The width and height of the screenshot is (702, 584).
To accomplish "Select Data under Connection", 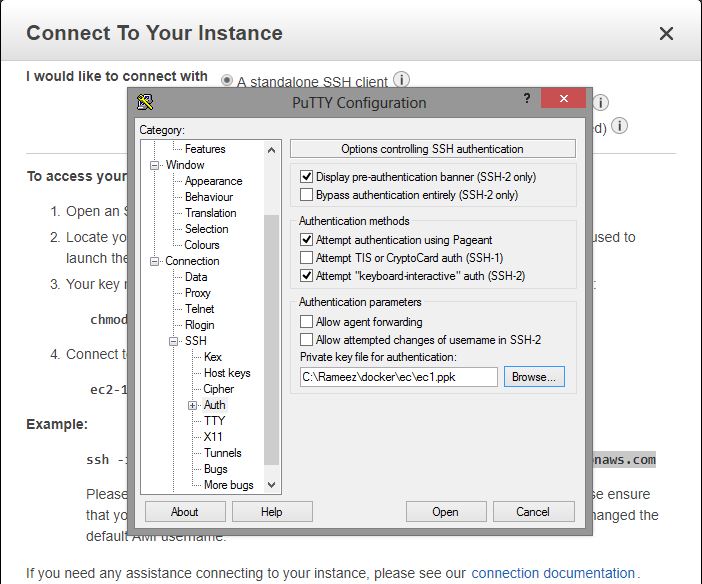I will click(x=196, y=277).
